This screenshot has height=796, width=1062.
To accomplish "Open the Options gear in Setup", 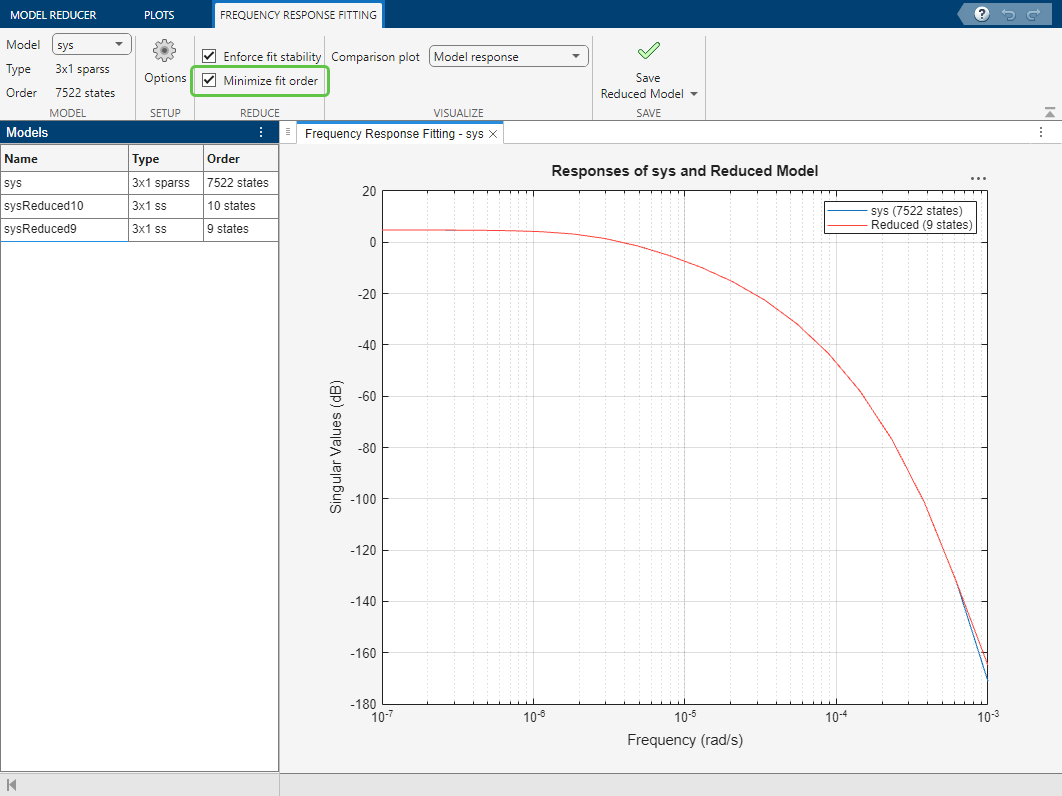I will (x=165, y=51).
